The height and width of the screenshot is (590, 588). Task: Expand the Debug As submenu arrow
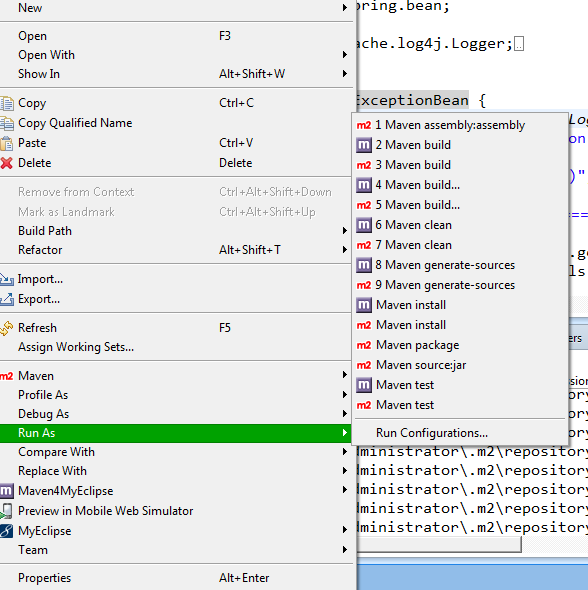coord(345,414)
